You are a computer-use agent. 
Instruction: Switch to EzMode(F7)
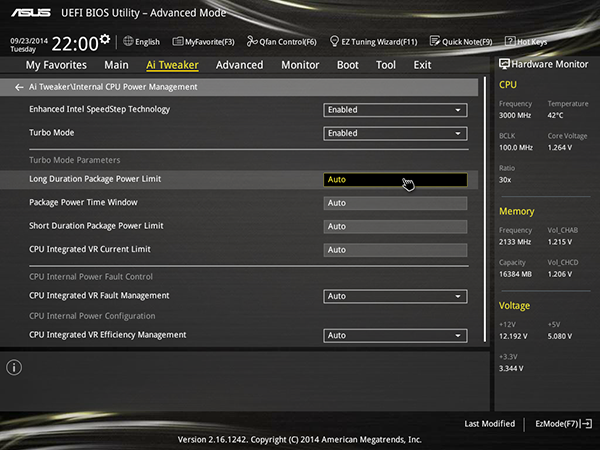[563, 424]
